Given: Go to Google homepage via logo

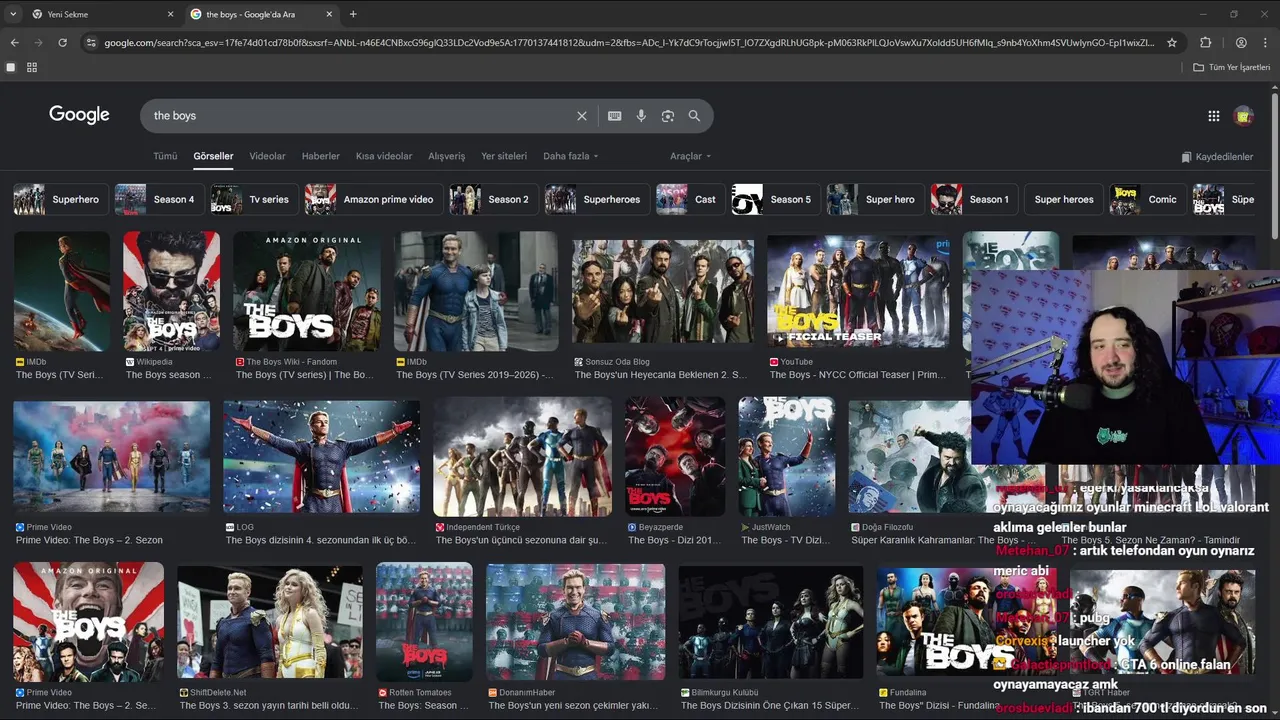Looking at the screenshot, I should click(79, 115).
